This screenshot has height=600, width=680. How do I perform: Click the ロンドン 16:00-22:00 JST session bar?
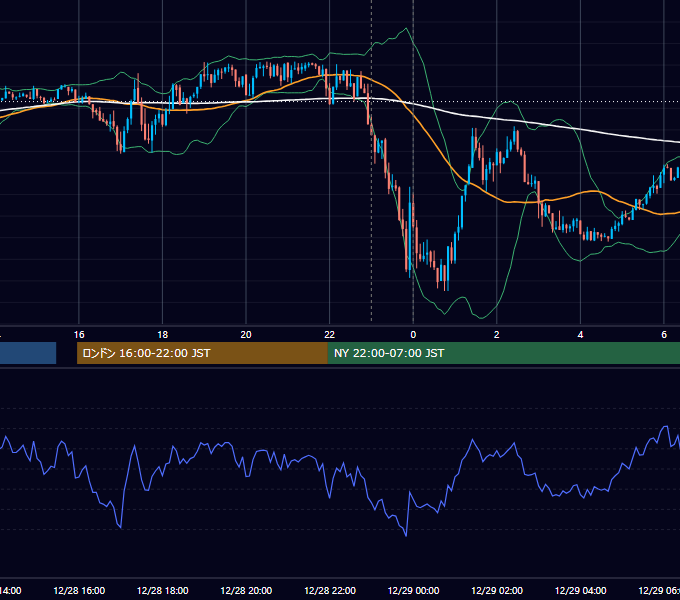point(202,353)
